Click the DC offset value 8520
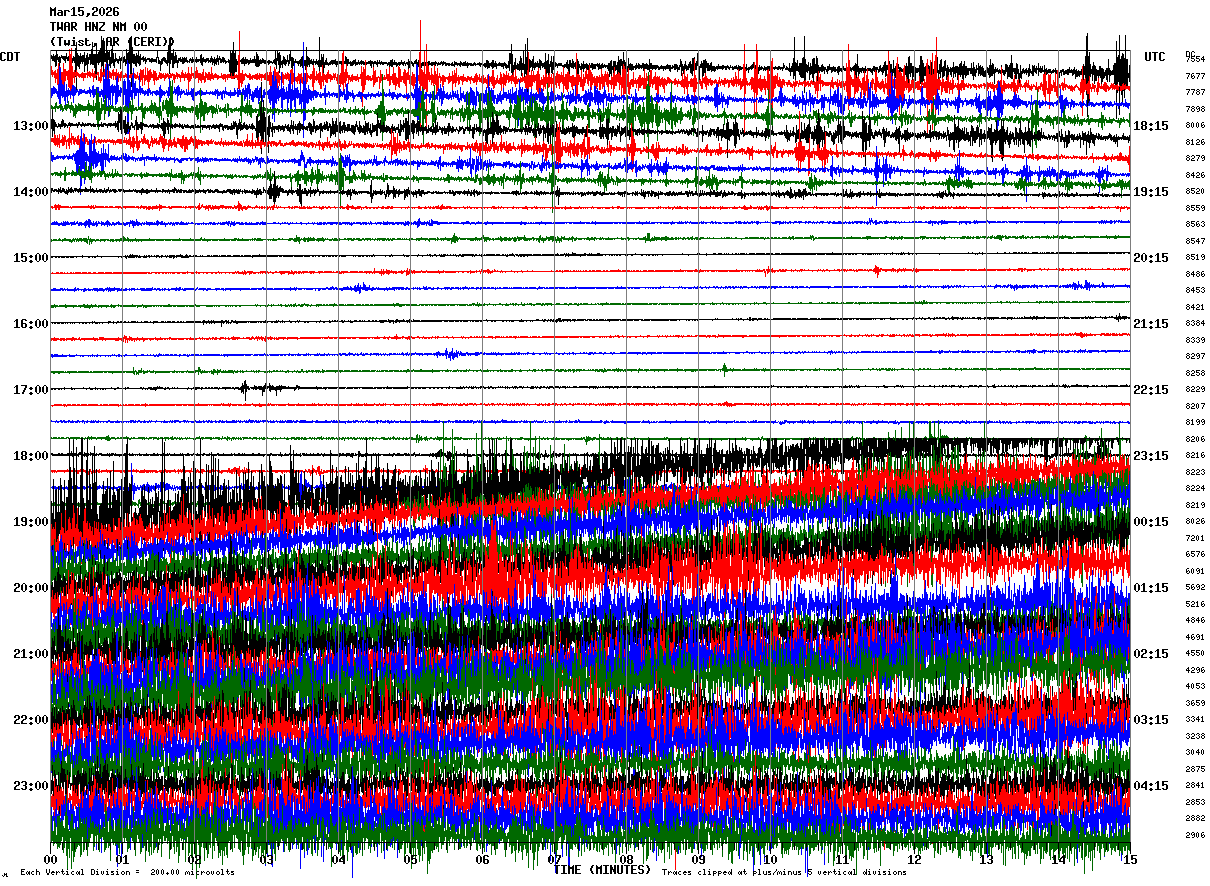 pyautogui.click(x=1195, y=192)
